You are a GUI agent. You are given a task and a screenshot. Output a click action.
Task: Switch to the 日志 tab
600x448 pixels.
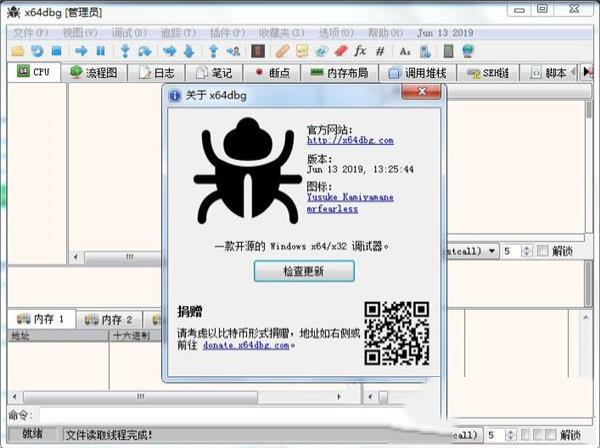156,73
